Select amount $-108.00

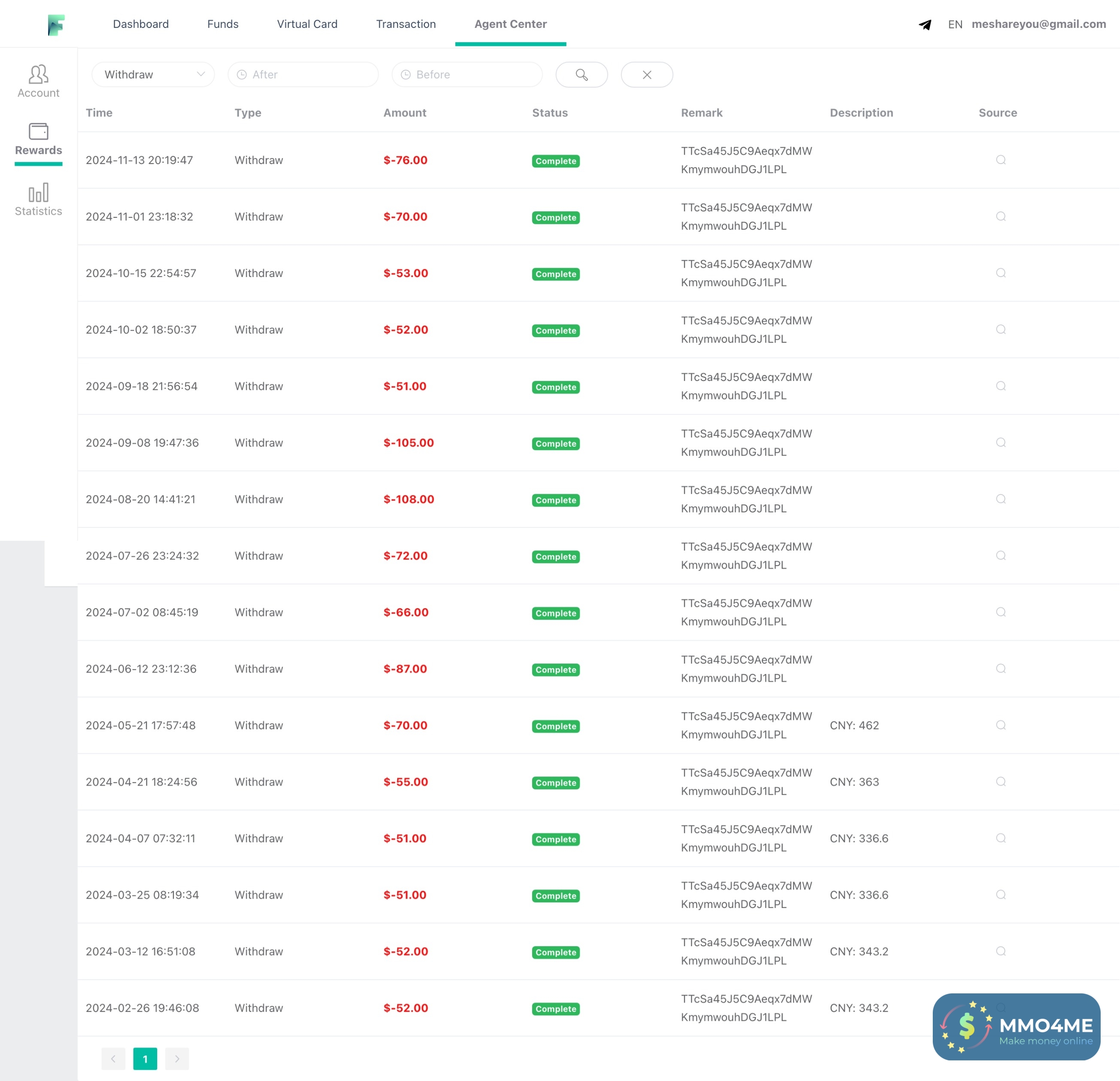[x=408, y=500]
